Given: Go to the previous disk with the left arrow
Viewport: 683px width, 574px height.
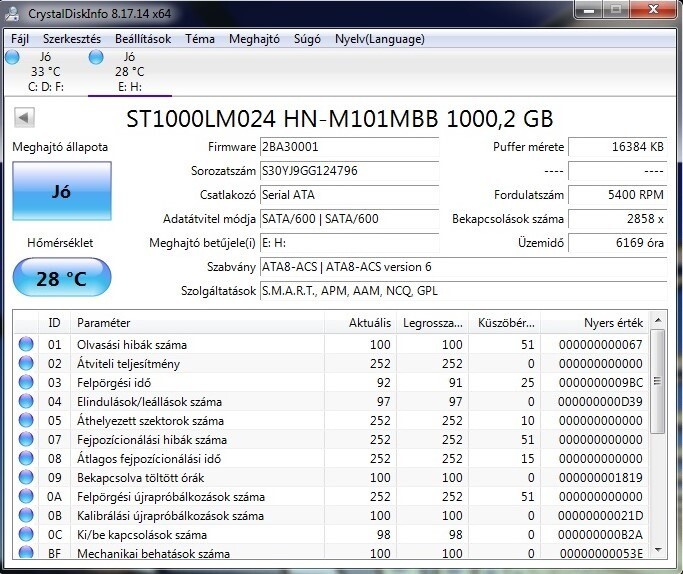Looking at the screenshot, I should coord(24,118).
